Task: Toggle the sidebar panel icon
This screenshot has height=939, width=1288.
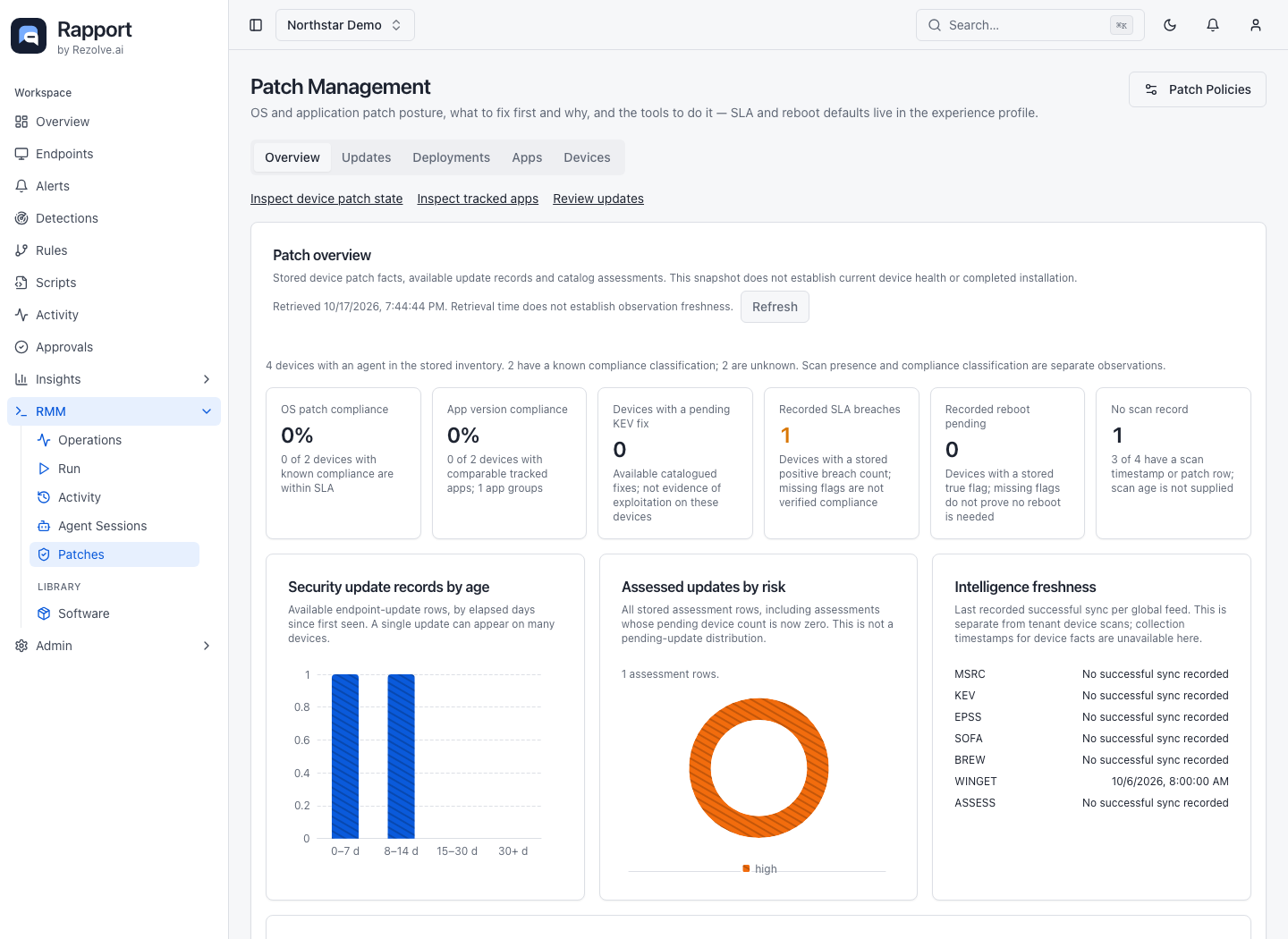Action: pyautogui.click(x=256, y=25)
